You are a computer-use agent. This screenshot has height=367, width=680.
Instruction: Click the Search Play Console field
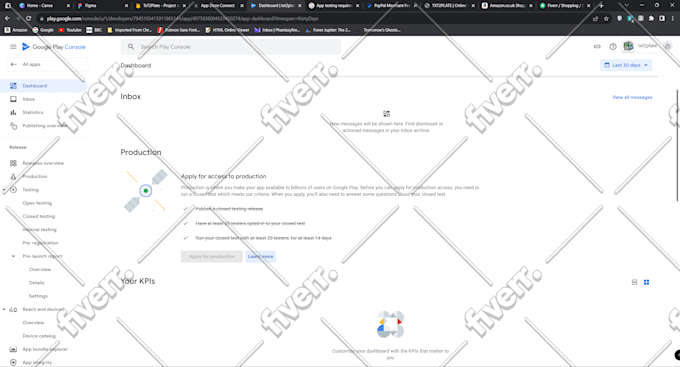[230, 47]
